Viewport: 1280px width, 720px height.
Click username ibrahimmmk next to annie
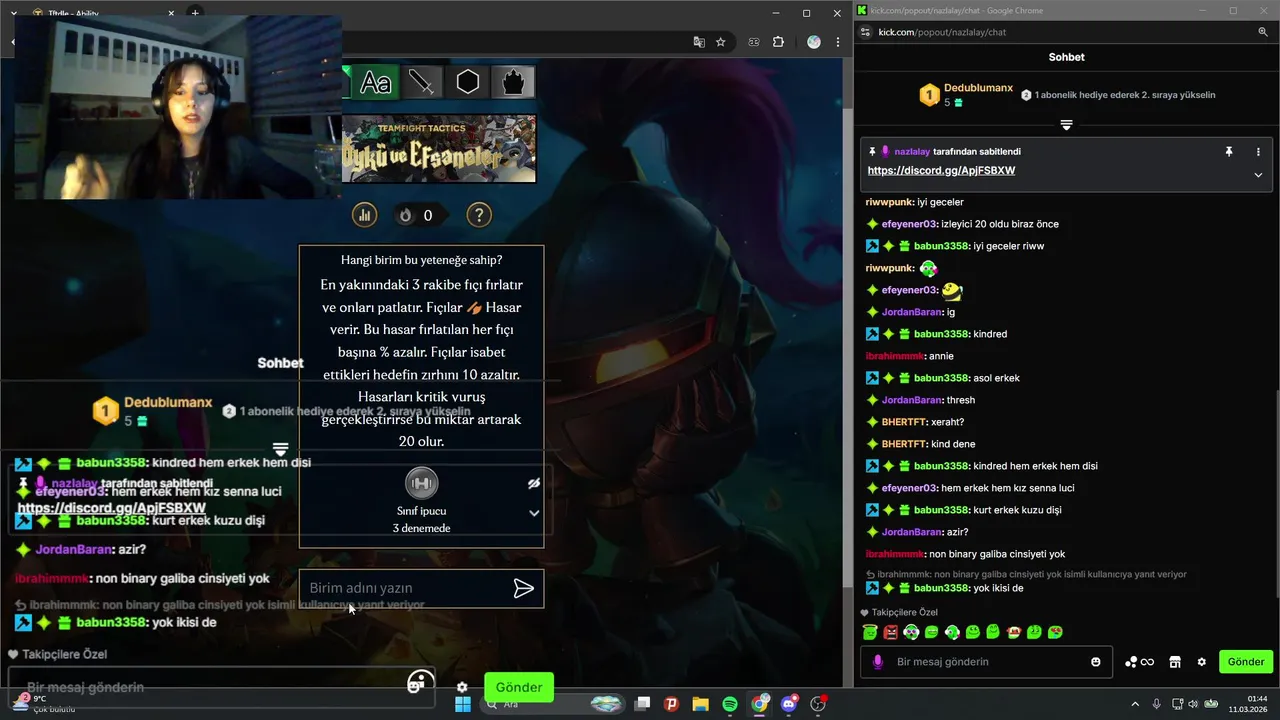(x=895, y=356)
